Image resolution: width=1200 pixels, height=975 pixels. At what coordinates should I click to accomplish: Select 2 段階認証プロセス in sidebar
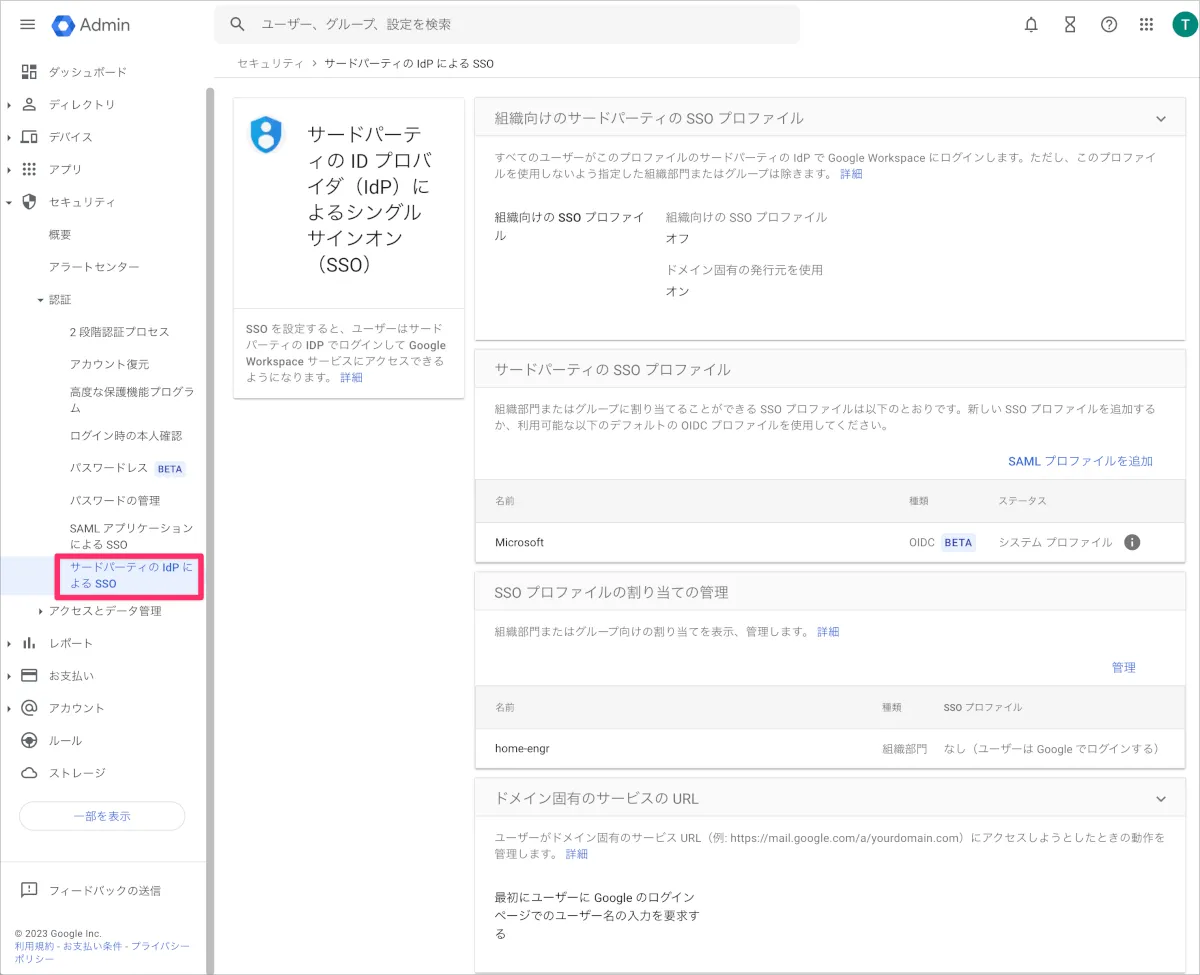coord(119,332)
